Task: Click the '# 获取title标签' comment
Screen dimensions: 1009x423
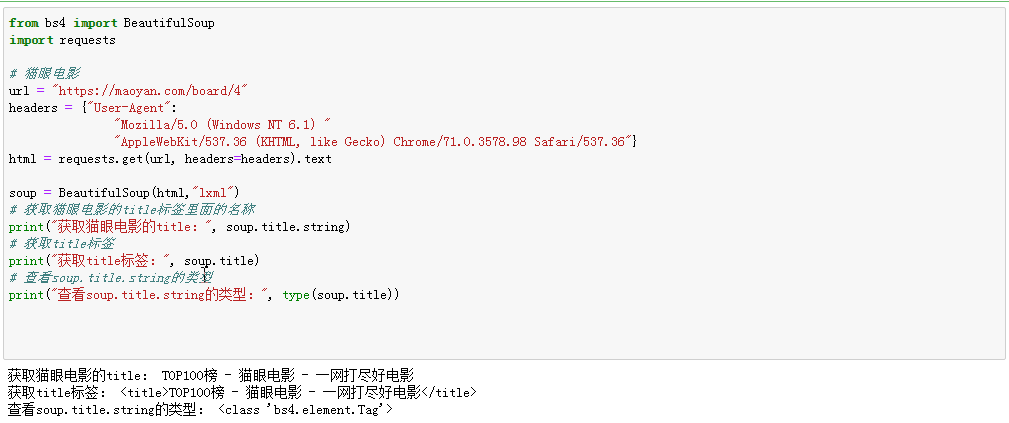Action: (61, 243)
